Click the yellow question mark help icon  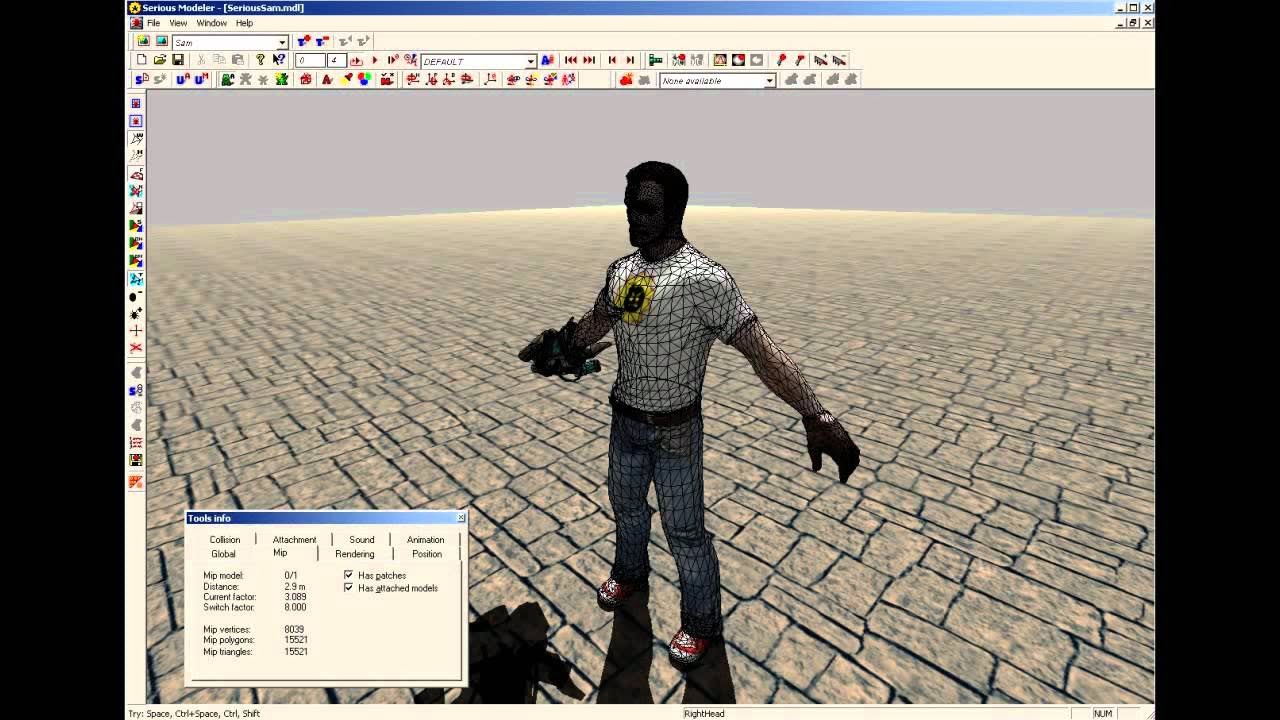(x=260, y=60)
